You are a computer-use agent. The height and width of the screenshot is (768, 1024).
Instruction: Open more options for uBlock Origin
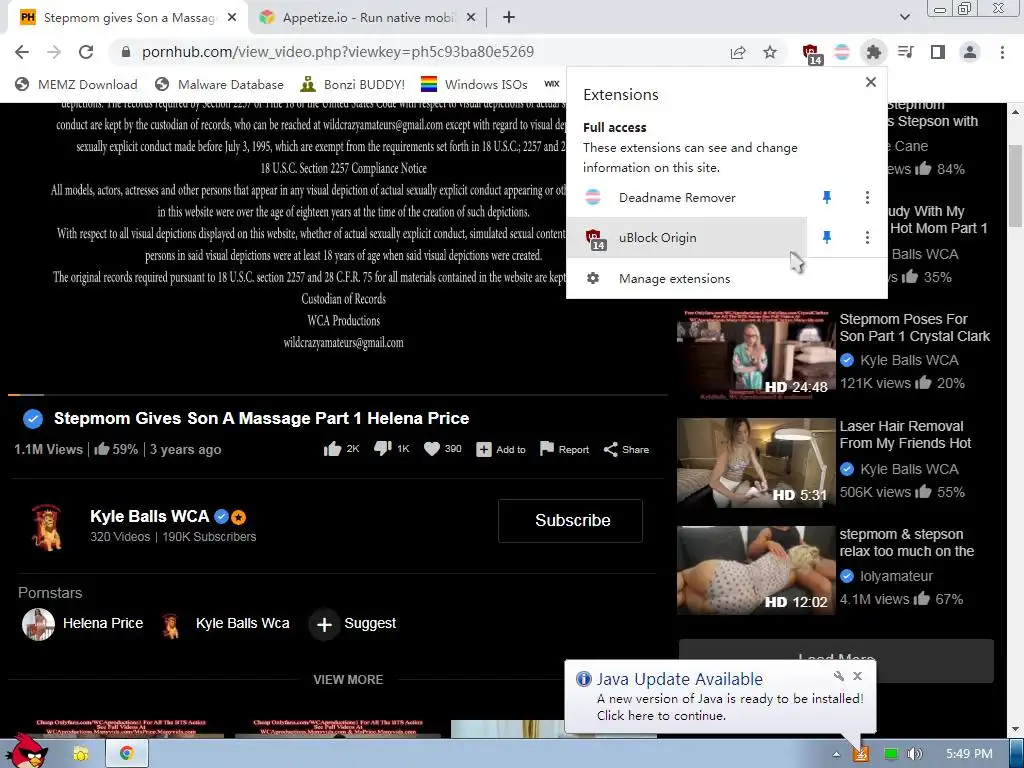pyautogui.click(x=867, y=237)
